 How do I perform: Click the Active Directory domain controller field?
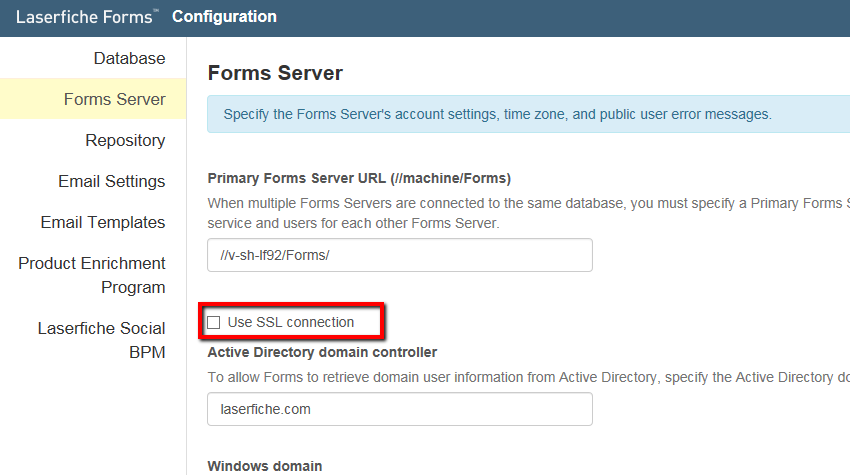coord(400,409)
